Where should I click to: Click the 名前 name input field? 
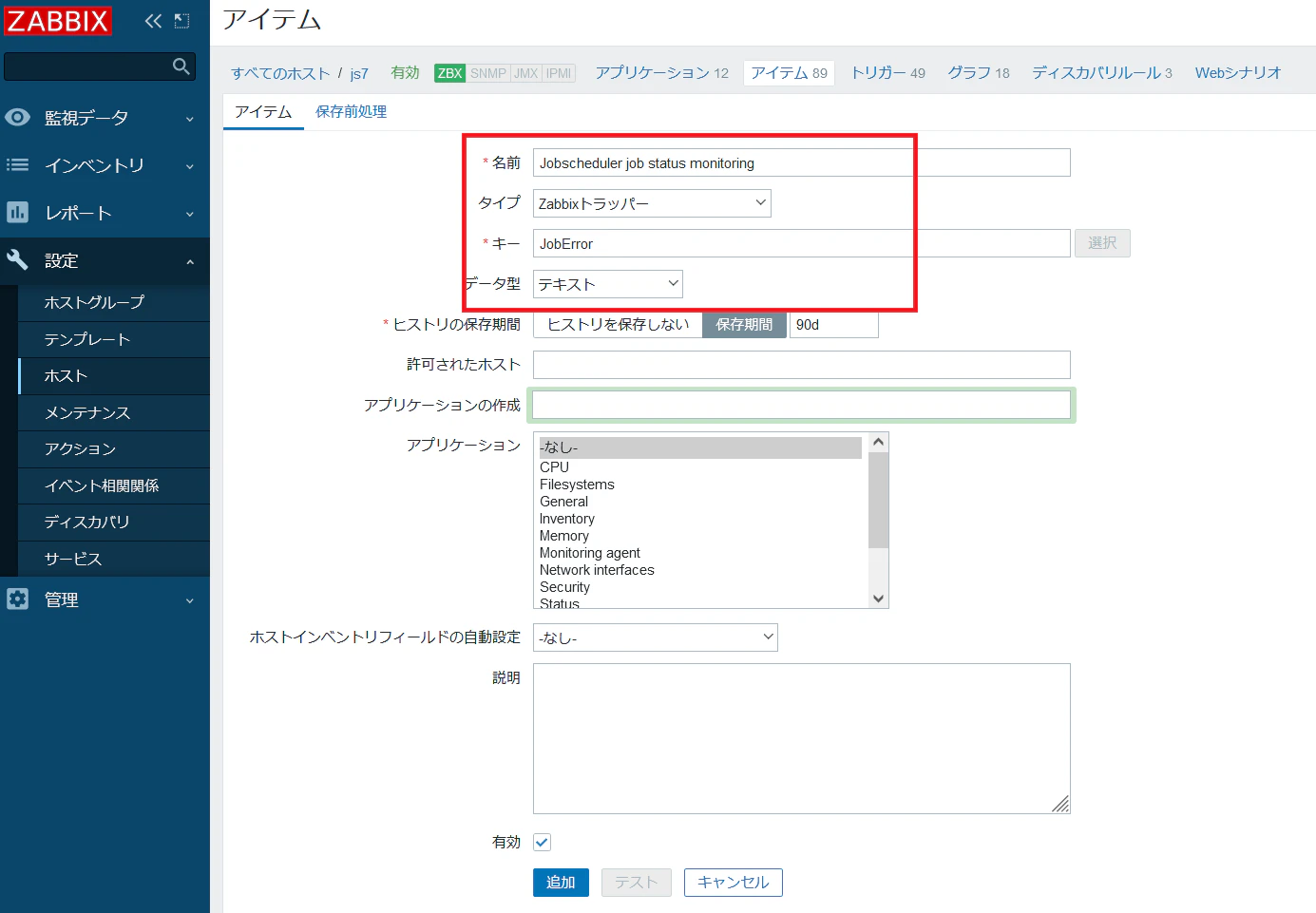[x=802, y=162]
